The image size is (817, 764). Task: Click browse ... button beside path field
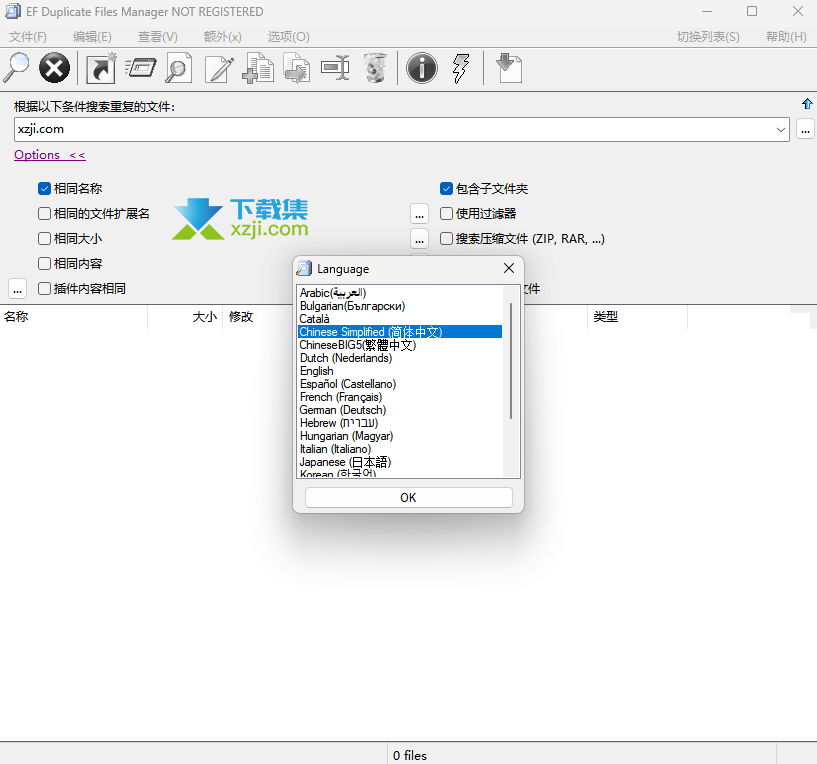806,129
